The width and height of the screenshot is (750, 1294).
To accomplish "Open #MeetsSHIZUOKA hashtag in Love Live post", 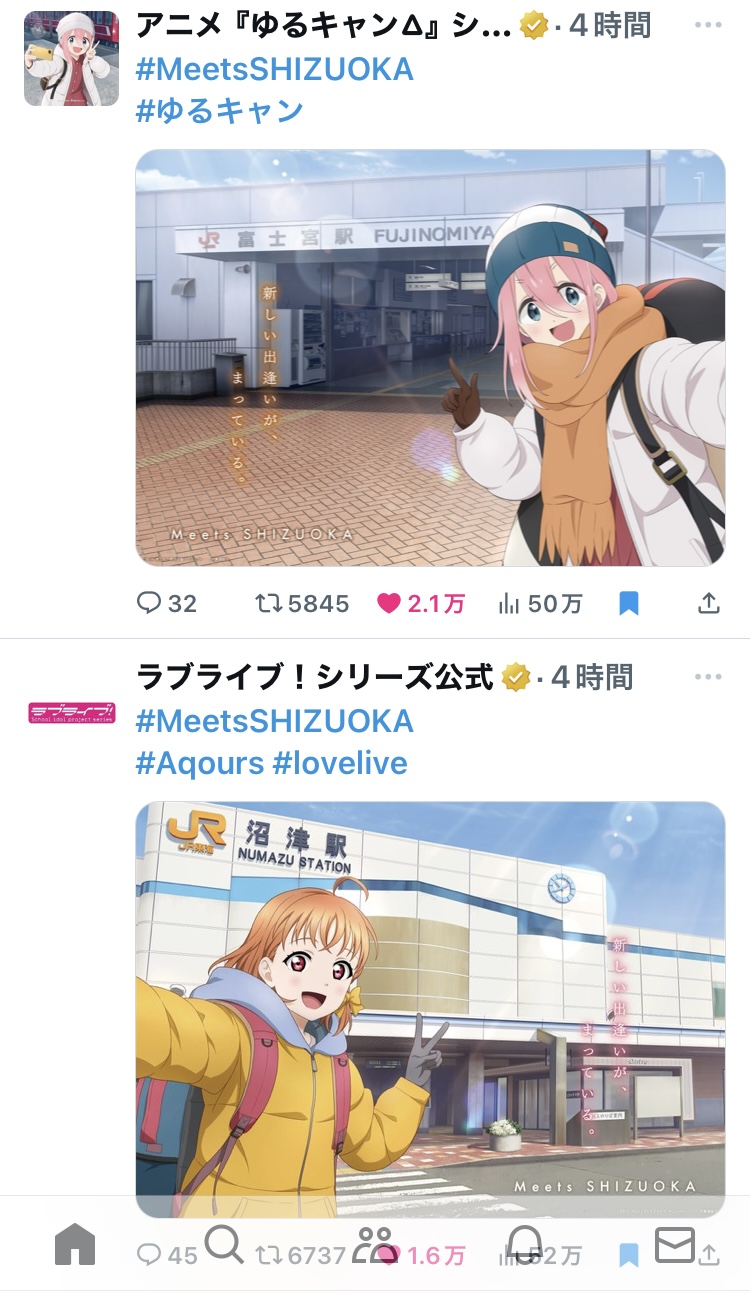I will (x=274, y=720).
